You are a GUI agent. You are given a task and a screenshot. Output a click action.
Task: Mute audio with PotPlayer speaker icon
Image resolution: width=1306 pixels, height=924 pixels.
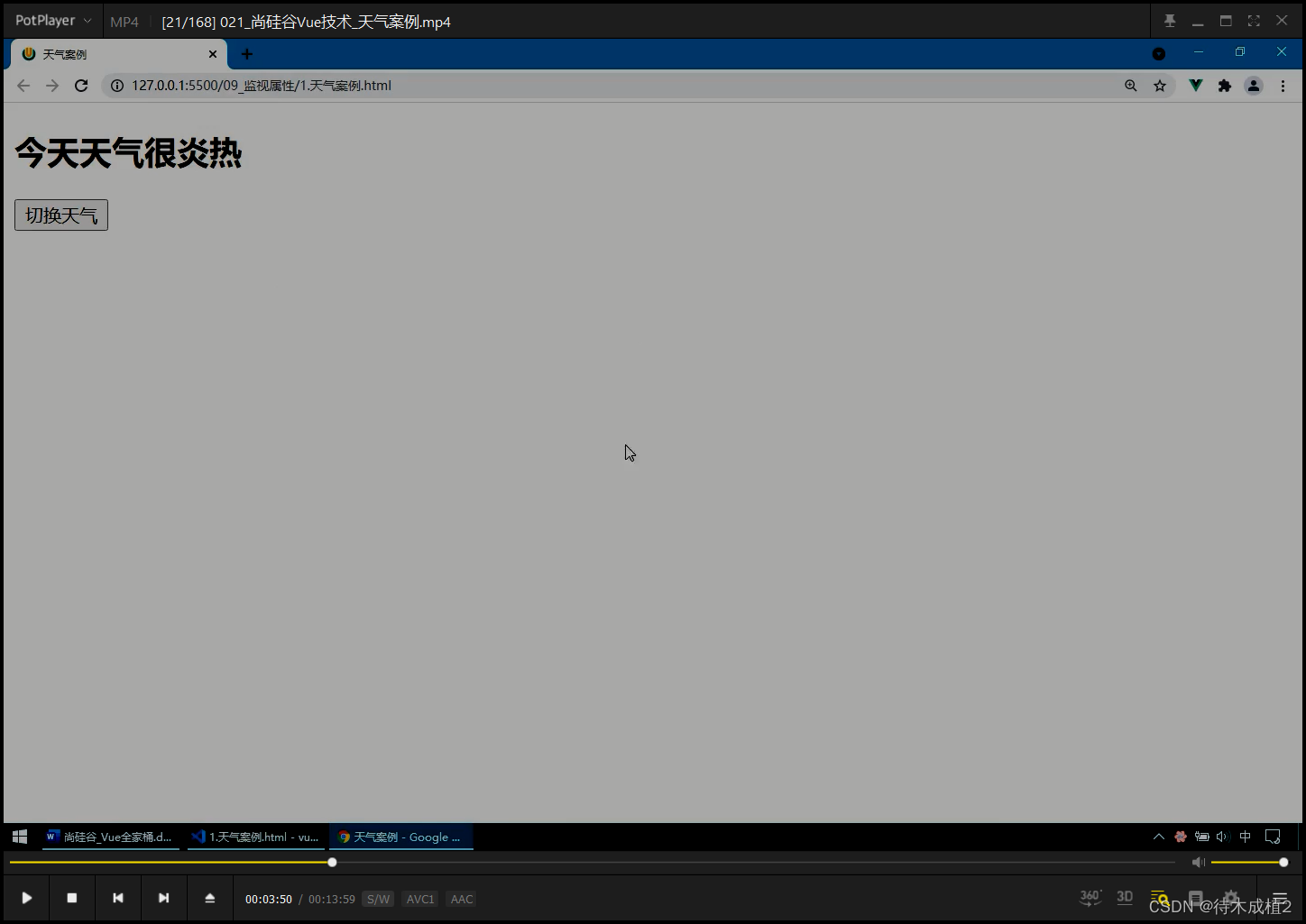coord(1198,863)
